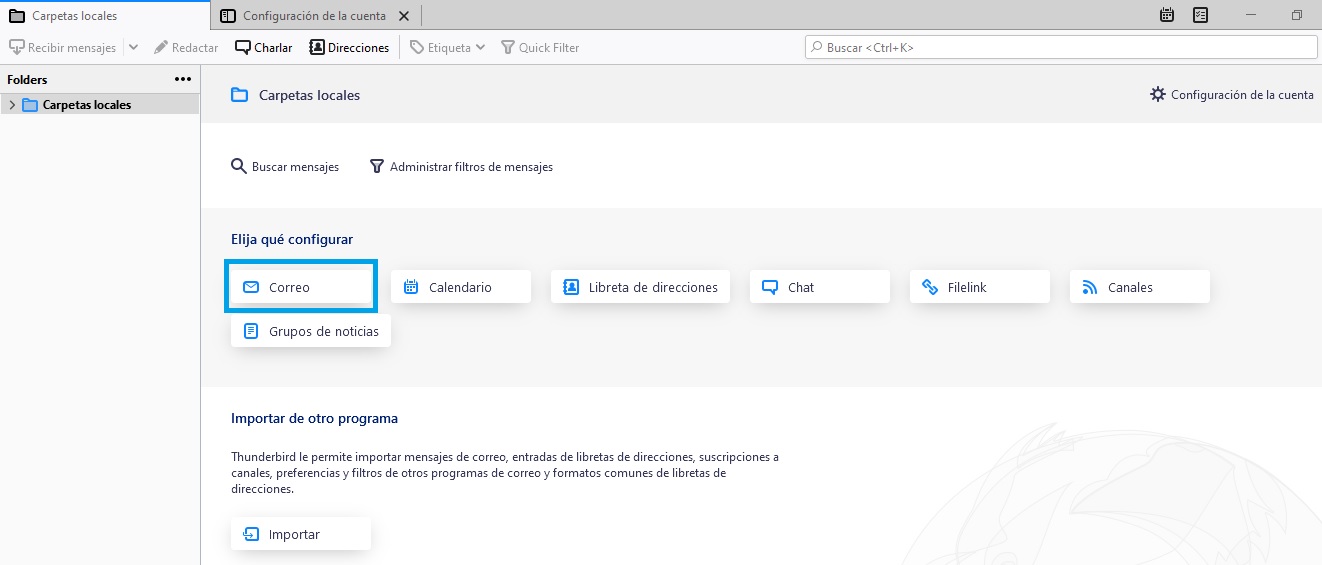Set up Grupos de noticias

(x=311, y=331)
